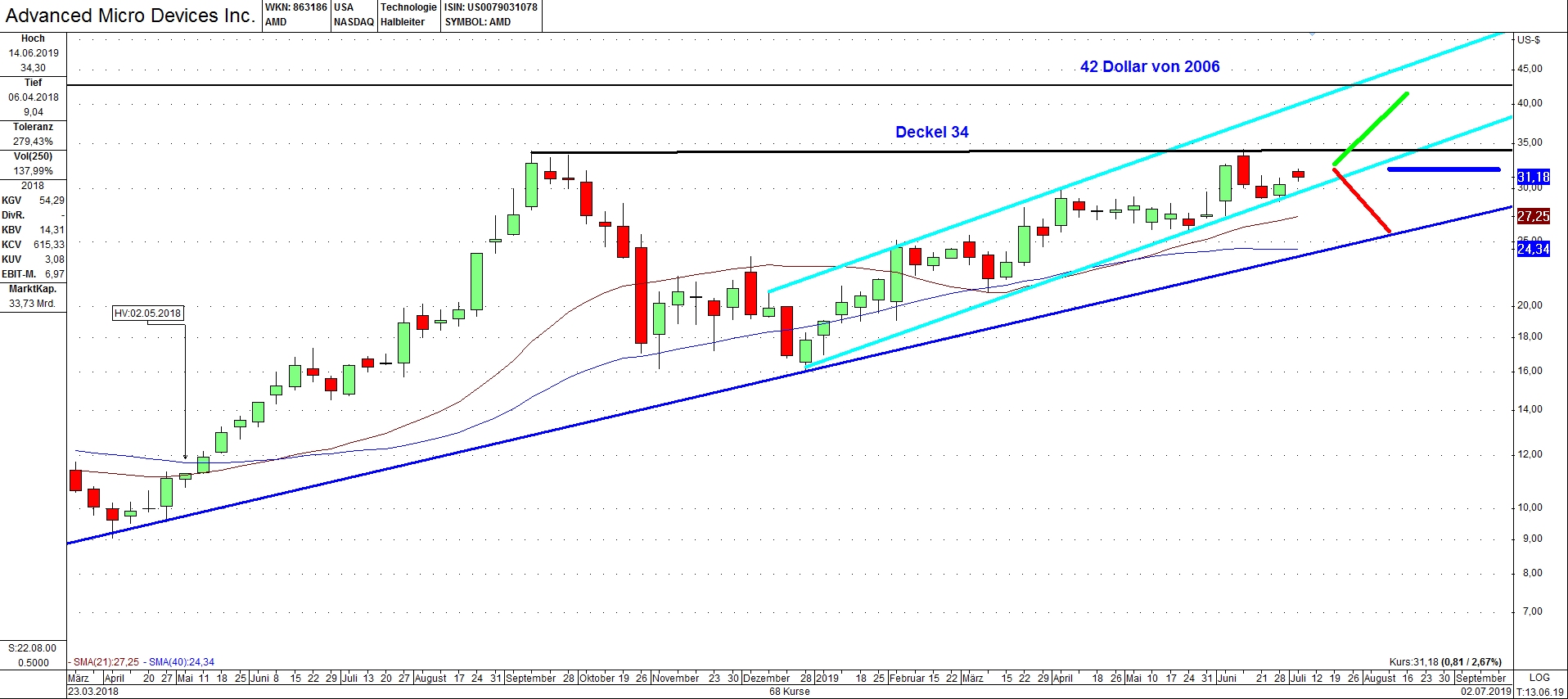Click the 7,00 price axis label
Image resolution: width=1568 pixels, height=699 pixels.
1531,611
